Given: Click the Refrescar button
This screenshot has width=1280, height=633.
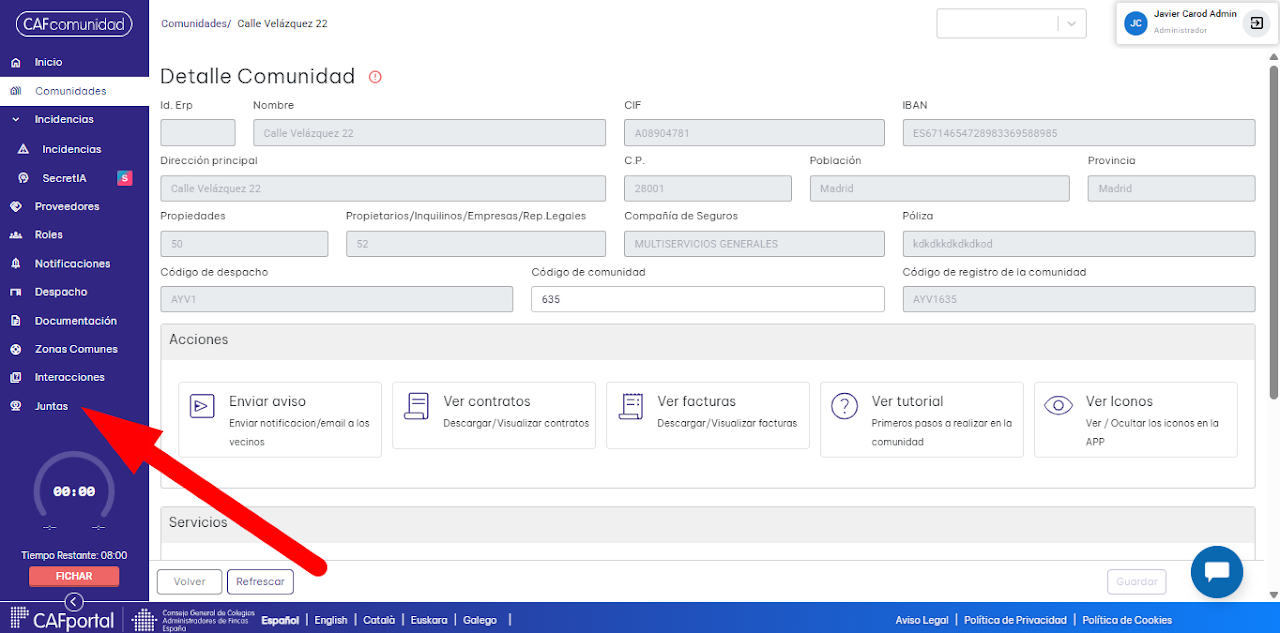Looking at the screenshot, I should tap(260, 581).
